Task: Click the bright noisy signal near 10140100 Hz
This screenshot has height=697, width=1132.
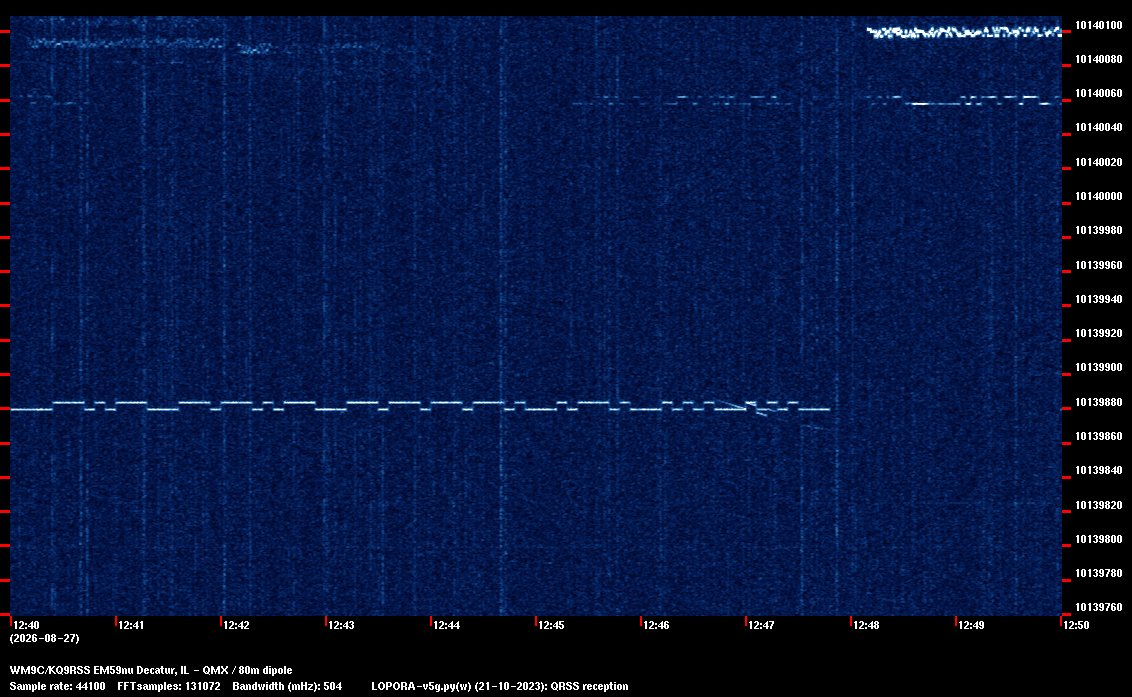Action: click(x=964, y=32)
